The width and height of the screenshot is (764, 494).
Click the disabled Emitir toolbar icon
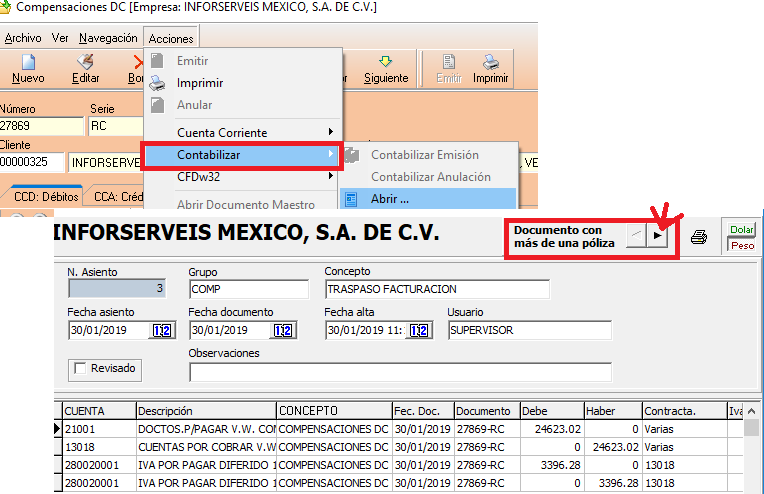click(448, 62)
